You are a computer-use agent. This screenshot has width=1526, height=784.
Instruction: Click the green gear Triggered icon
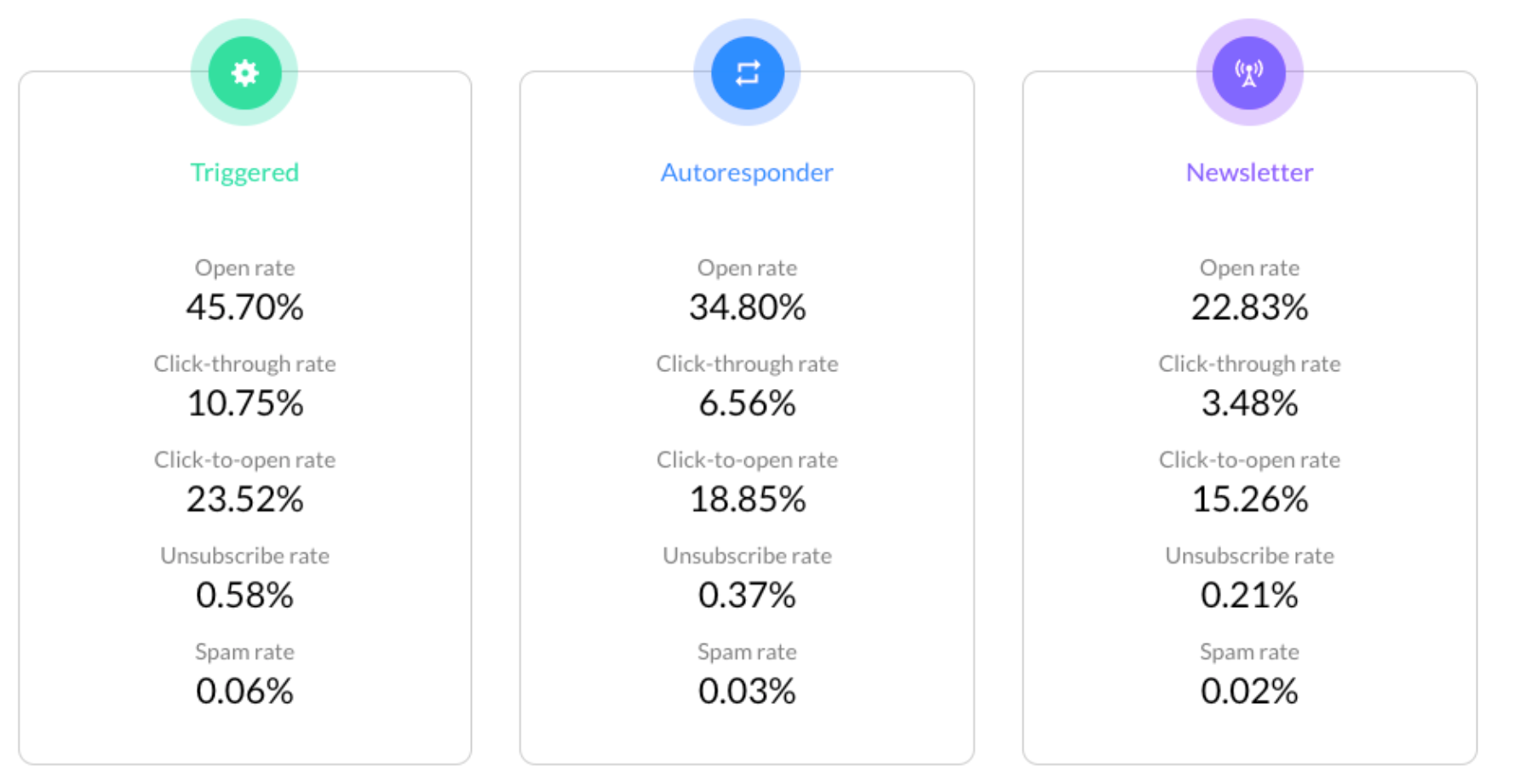point(244,72)
